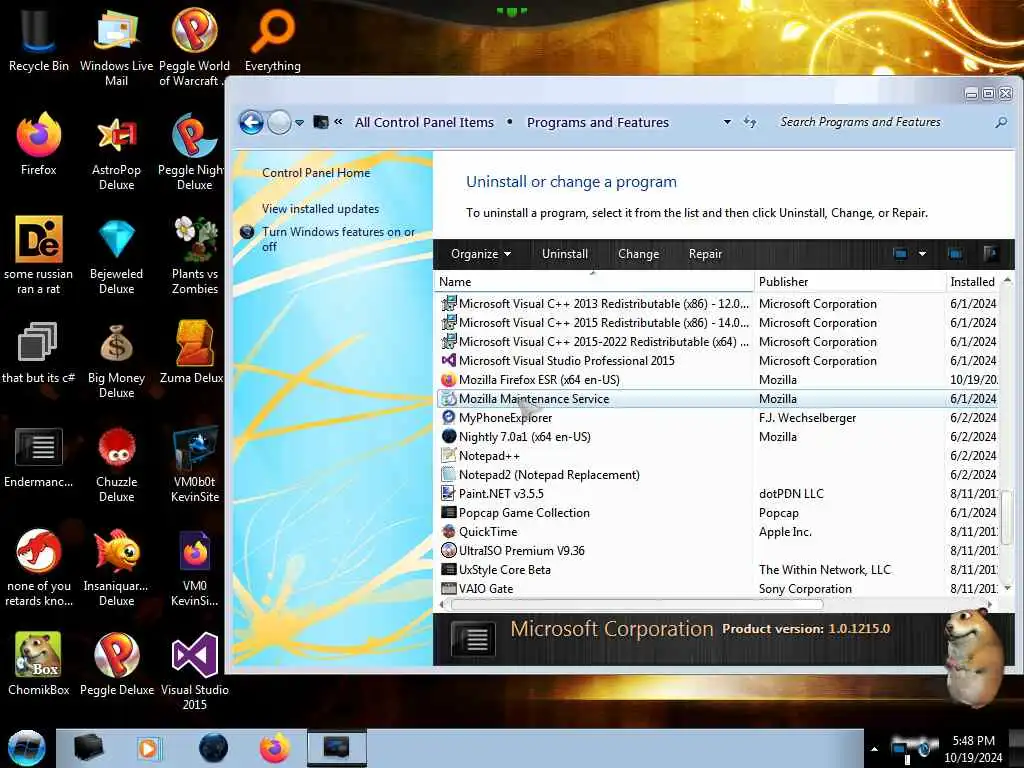The width and height of the screenshot is (1024, 768).
Task: Open 'none of you' desktop icon
Action: [39, 567]
